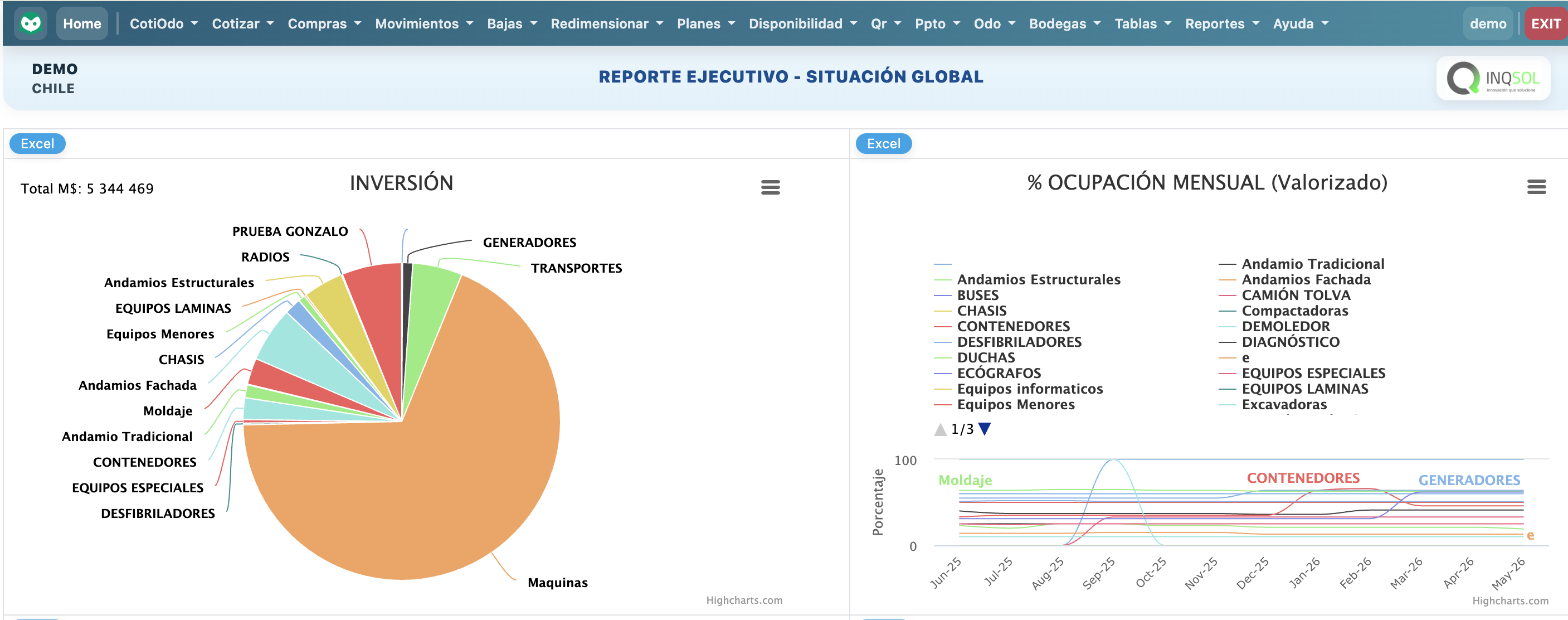Open Highcharts.com link under pie chart

point(744,600)
